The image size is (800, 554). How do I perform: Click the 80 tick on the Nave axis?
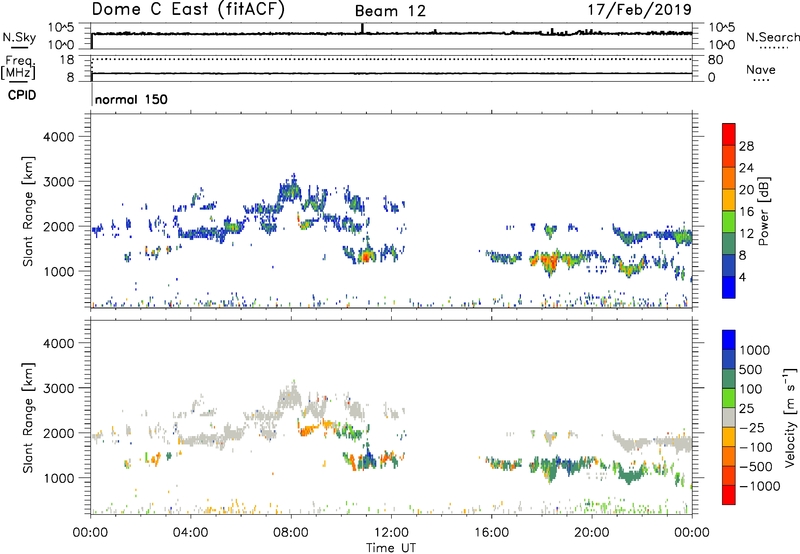click(x=716, y=60)
